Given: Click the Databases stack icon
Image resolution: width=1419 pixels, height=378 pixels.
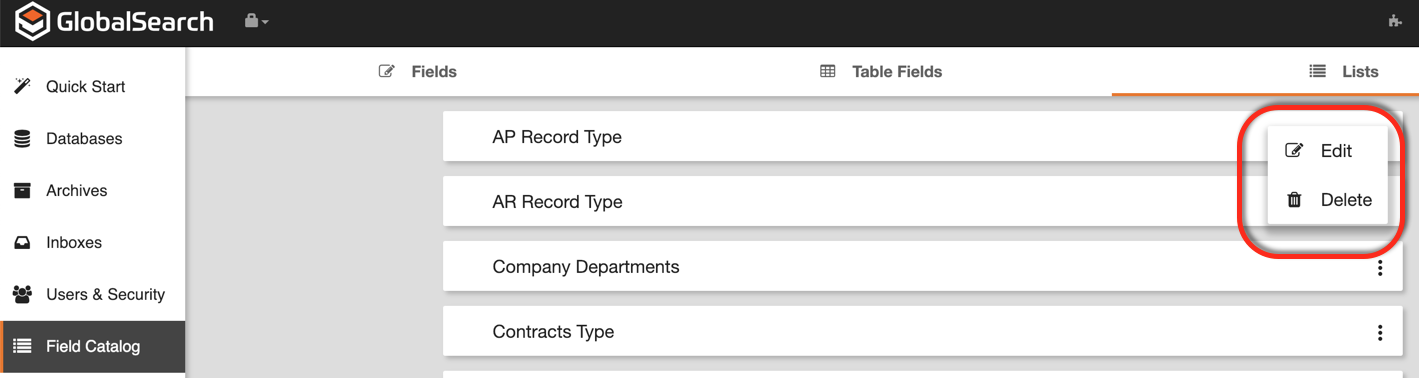Looking at the screenshot, I should coord(22,139).
